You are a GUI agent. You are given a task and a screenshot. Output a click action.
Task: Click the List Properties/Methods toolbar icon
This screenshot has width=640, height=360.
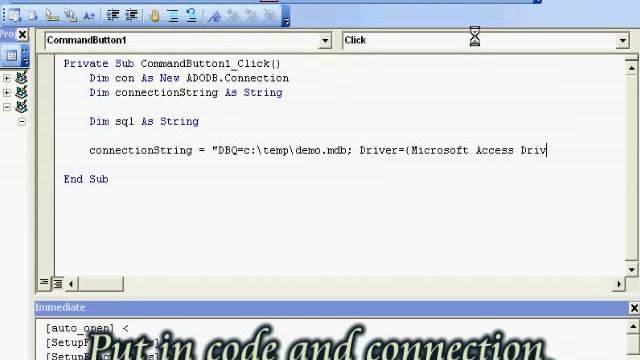coord(15,16)
